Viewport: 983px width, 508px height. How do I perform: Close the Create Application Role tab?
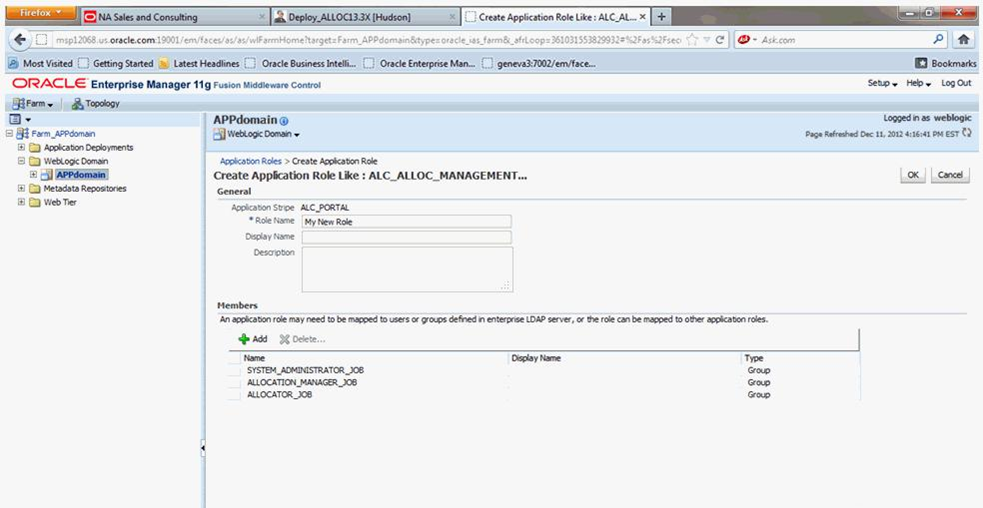tap(643, 17)
